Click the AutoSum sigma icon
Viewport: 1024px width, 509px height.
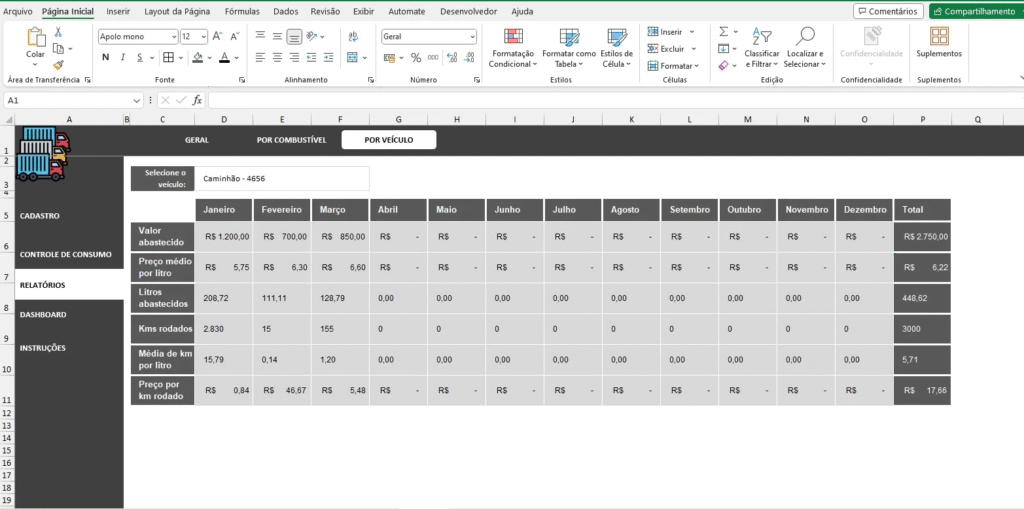[723, 32]
